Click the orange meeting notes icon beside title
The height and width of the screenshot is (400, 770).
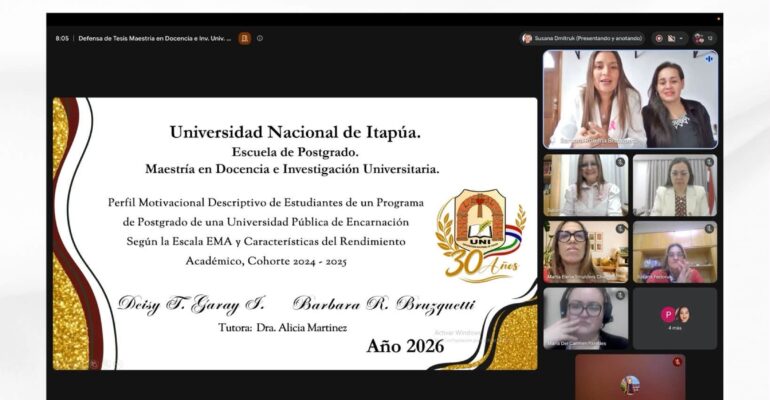(245, 38)
